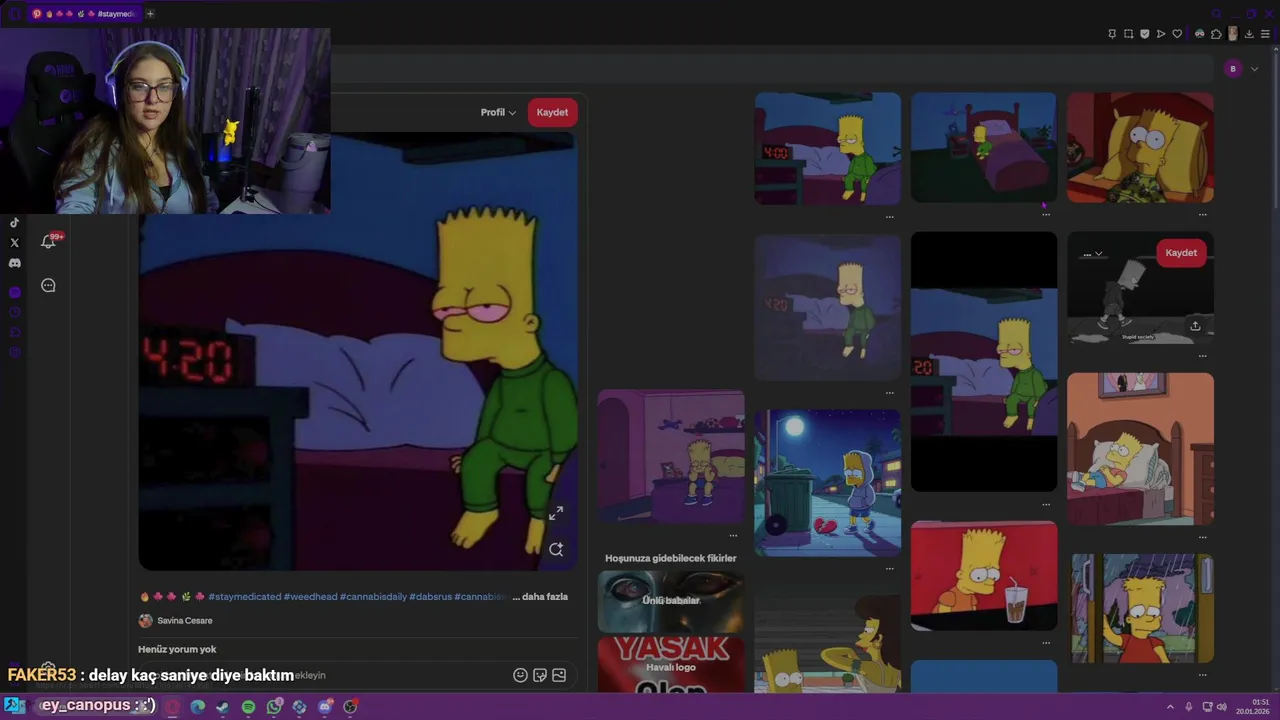The height and width of the screenshot is (720, 1280).
Task: Expand account menu chevron next to B avatar
Action: pyautogui.click(x=1254, y=69)
